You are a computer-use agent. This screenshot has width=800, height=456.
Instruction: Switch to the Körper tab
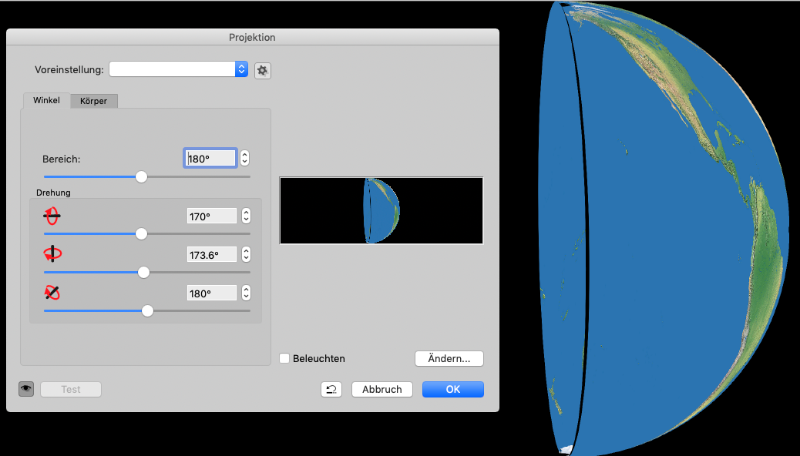(x=95, y=100)
